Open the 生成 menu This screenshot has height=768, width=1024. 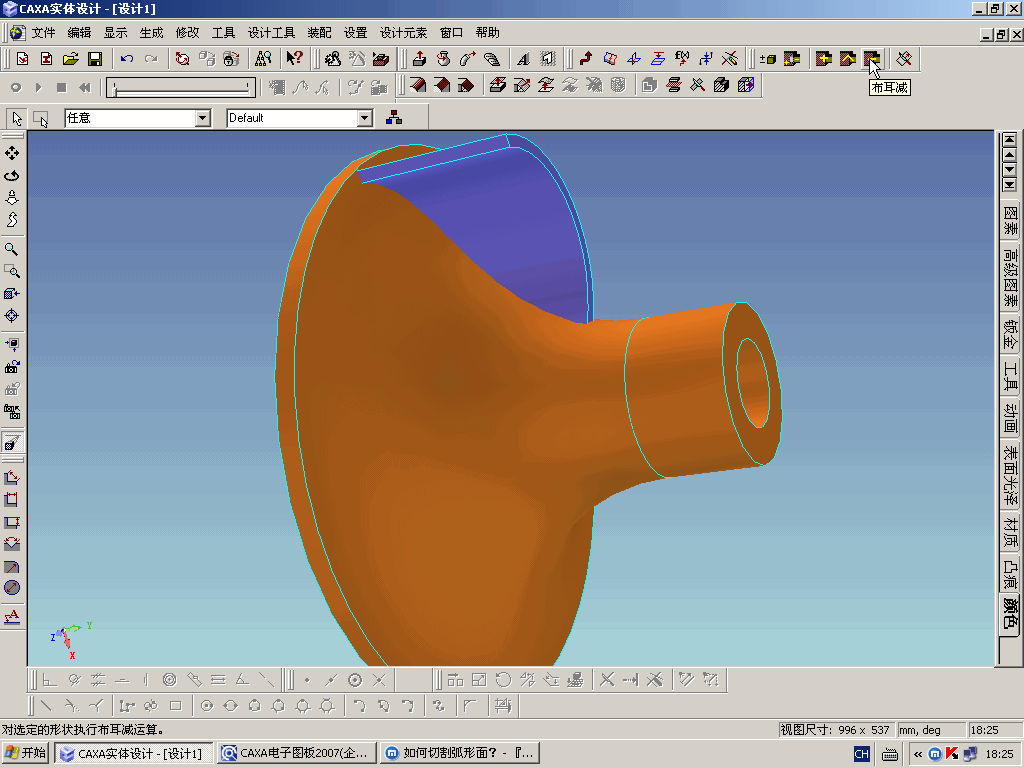[152, 33]
